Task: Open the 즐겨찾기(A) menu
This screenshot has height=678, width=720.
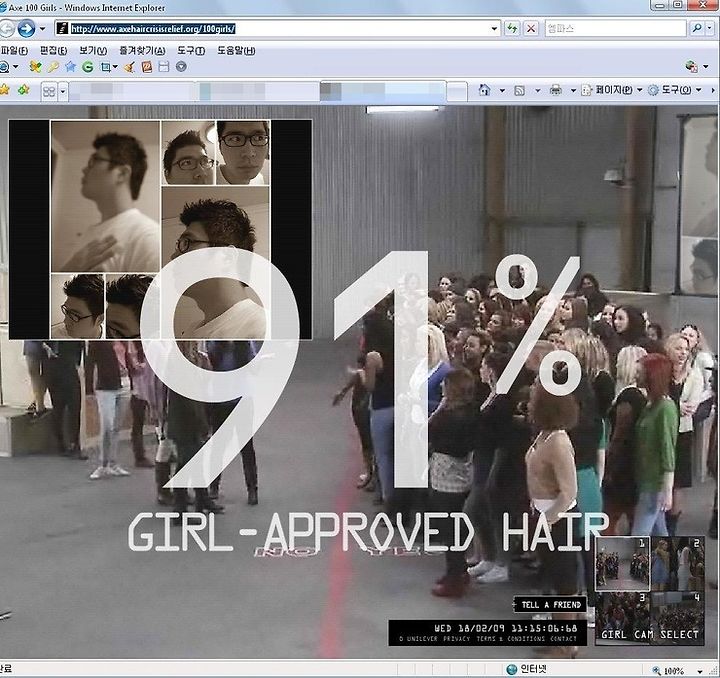Action: [142, 50]
